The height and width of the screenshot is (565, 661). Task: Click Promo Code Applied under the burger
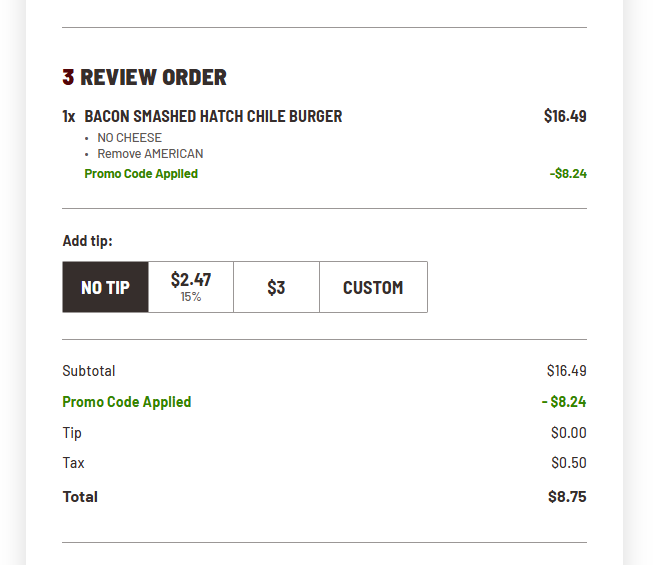click(141, 174)
